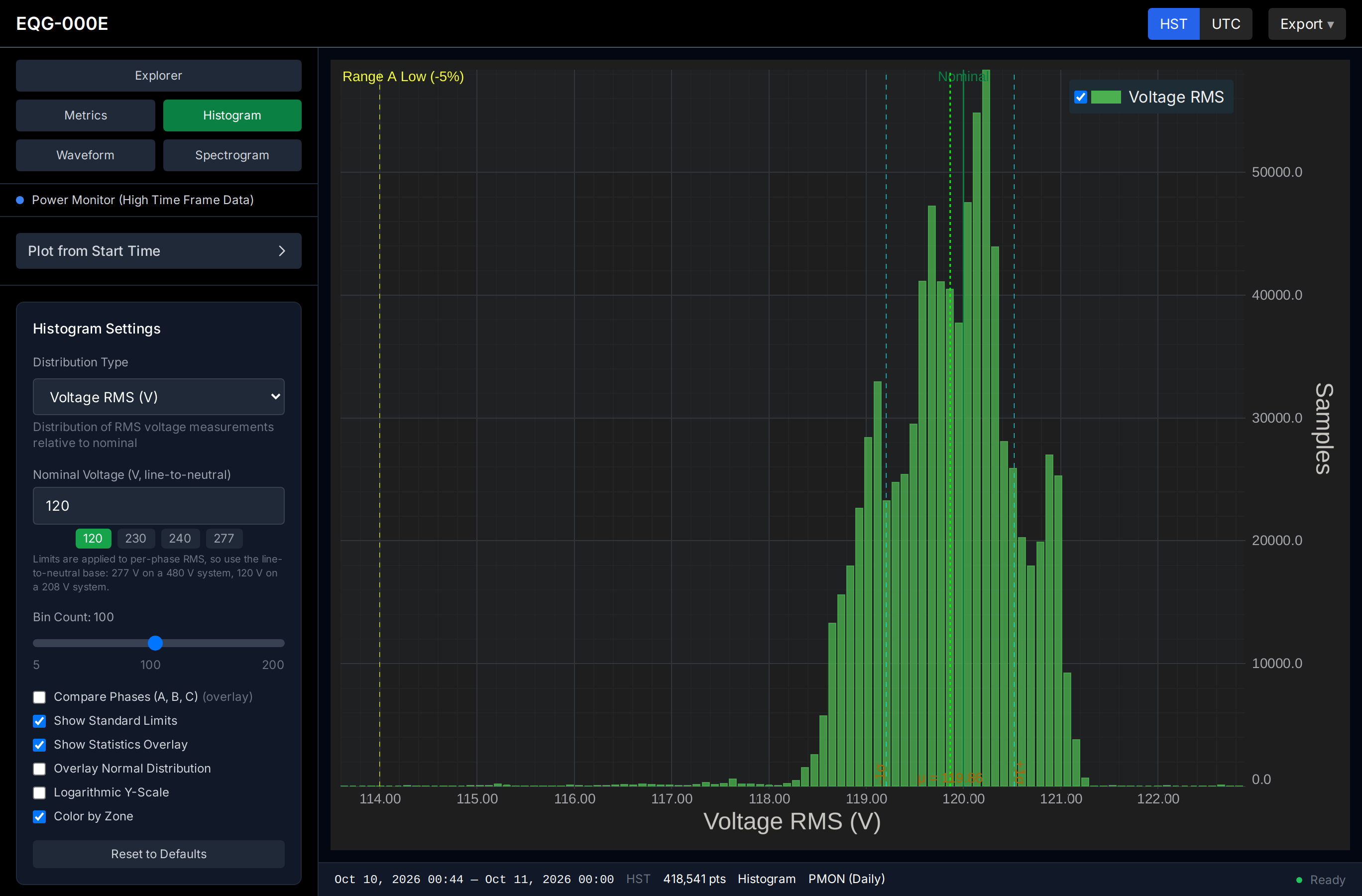The image size is (1362, 896).
Task: Click Reset to Defaults button
Action: [x=158, y=854]
